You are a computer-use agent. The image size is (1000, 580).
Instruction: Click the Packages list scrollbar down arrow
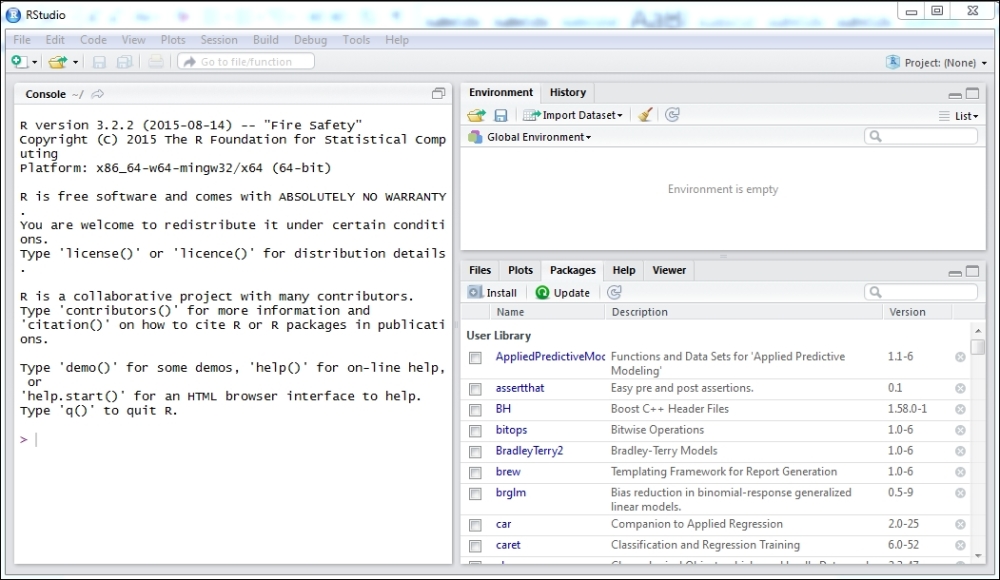[x=978, y=557]
